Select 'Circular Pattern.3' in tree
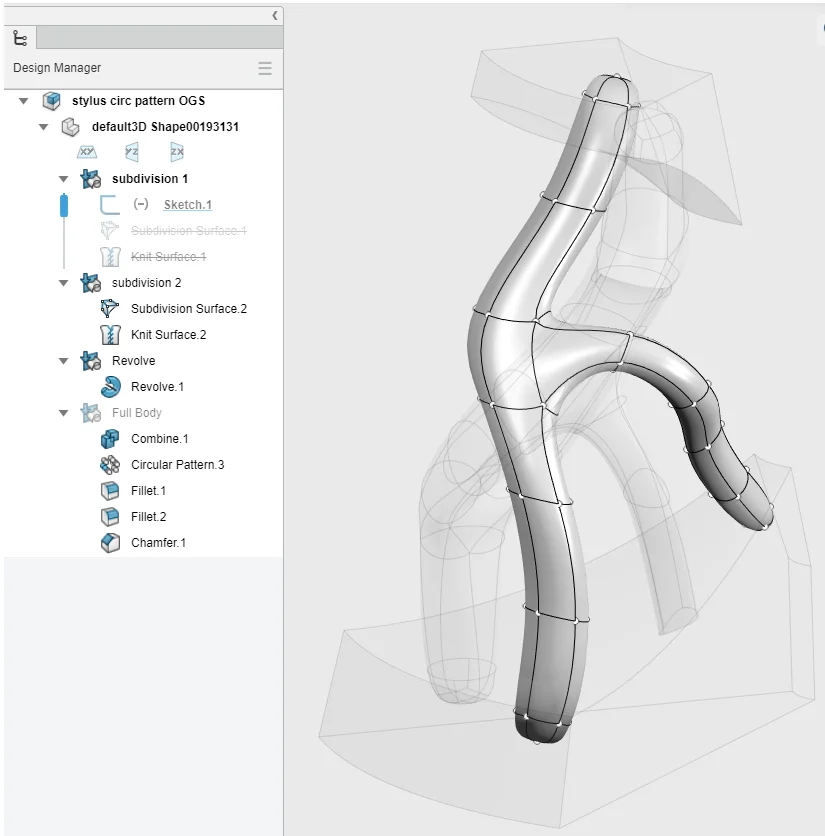 pyautogui.click(x=178, y=465)
